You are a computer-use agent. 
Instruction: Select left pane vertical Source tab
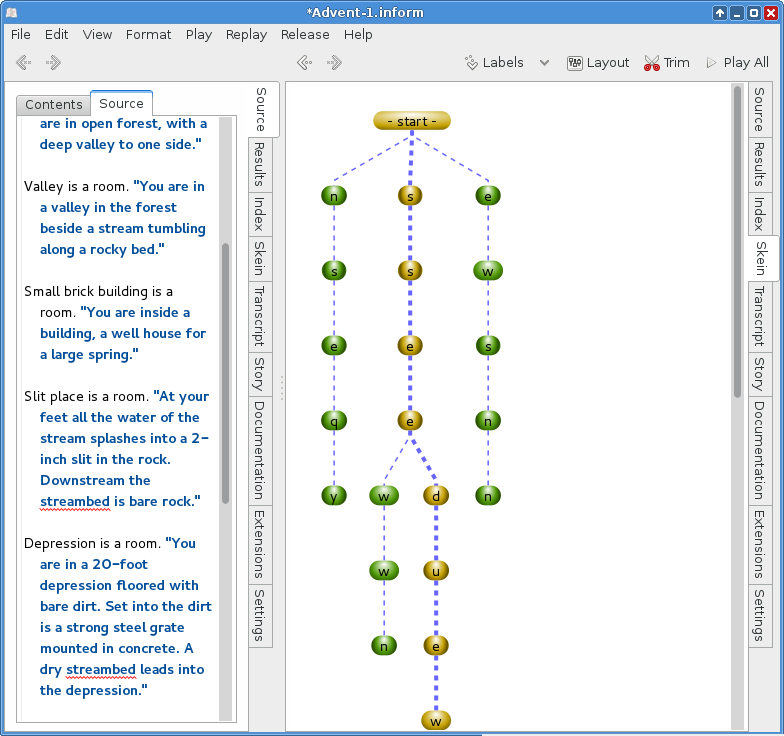260,110
